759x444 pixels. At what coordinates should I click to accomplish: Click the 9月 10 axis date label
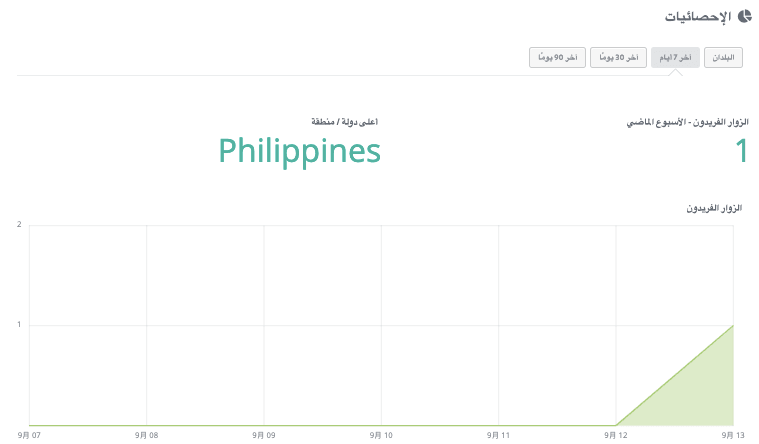[381, 435]
